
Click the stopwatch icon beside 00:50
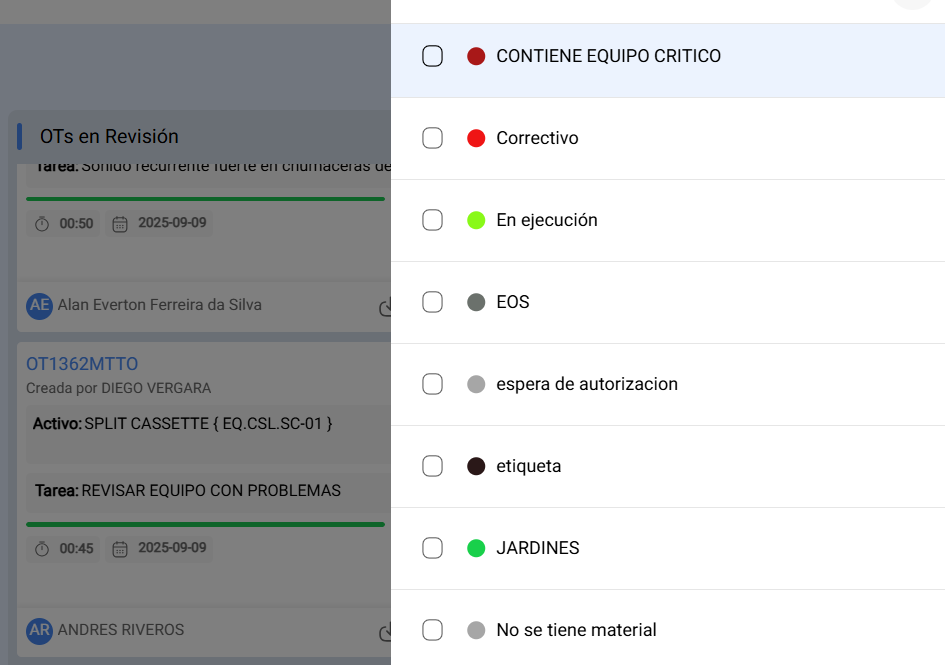pyautogui.click(x=42, y=224)
